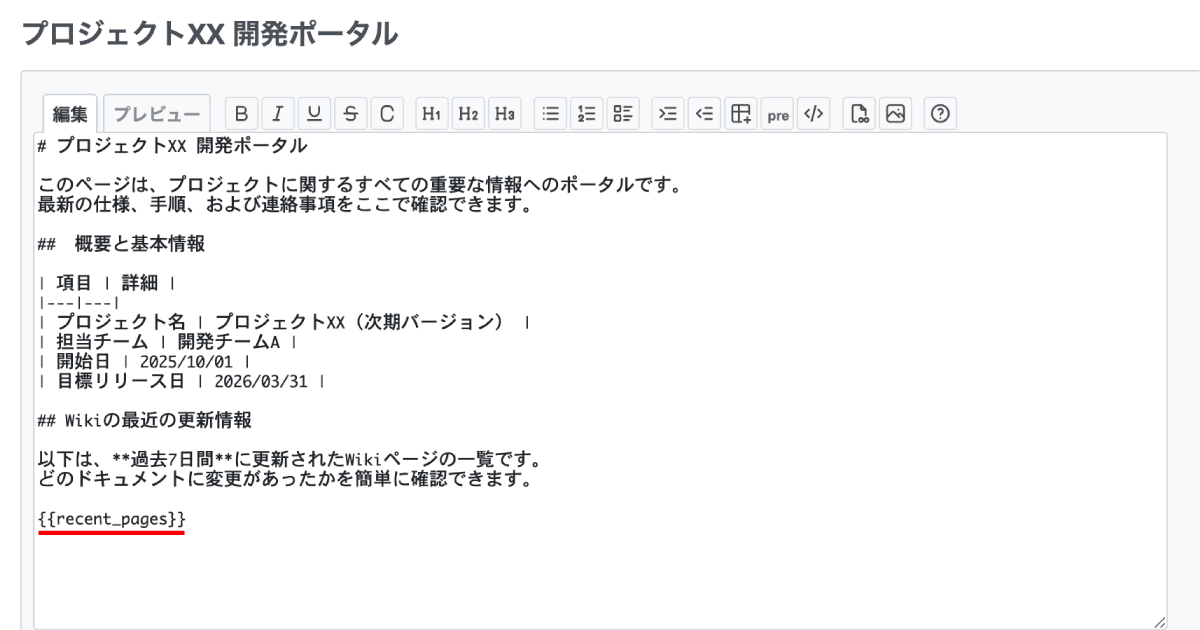Toggle bold formatting with the B button
Screen dimensions: 1200x630
242,114
